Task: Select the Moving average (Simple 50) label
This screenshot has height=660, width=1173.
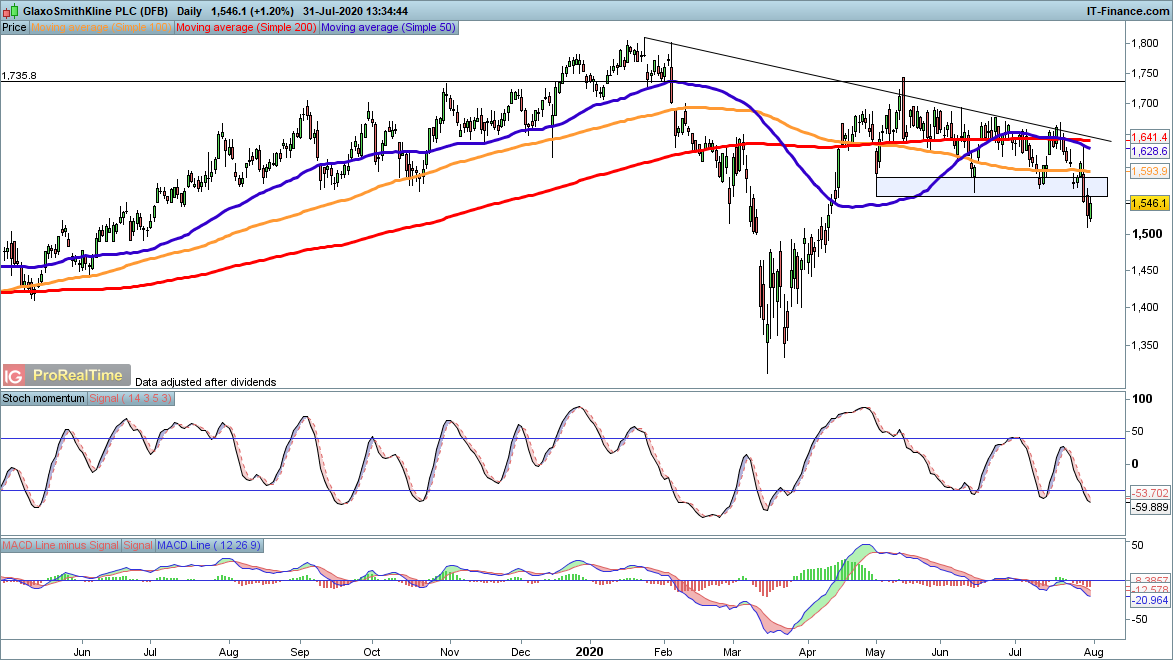Action: coord(387,28)
